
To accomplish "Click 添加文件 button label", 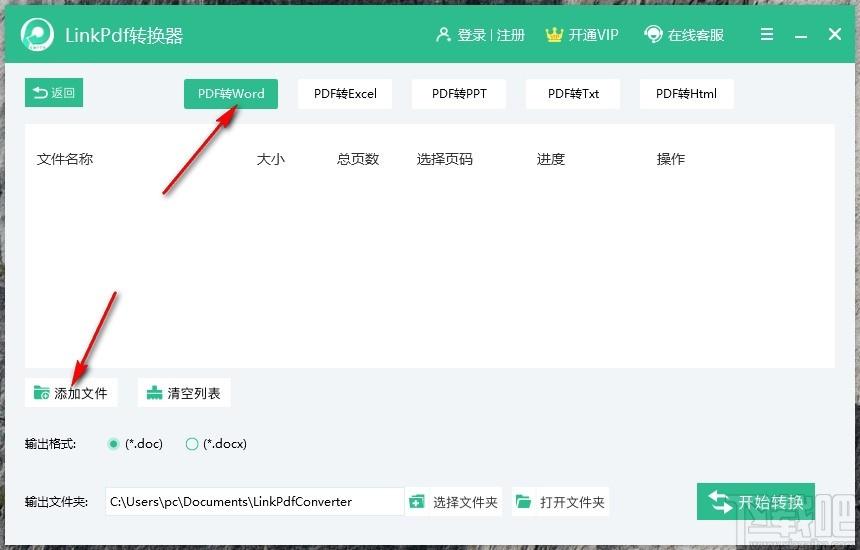I will 81,393.
